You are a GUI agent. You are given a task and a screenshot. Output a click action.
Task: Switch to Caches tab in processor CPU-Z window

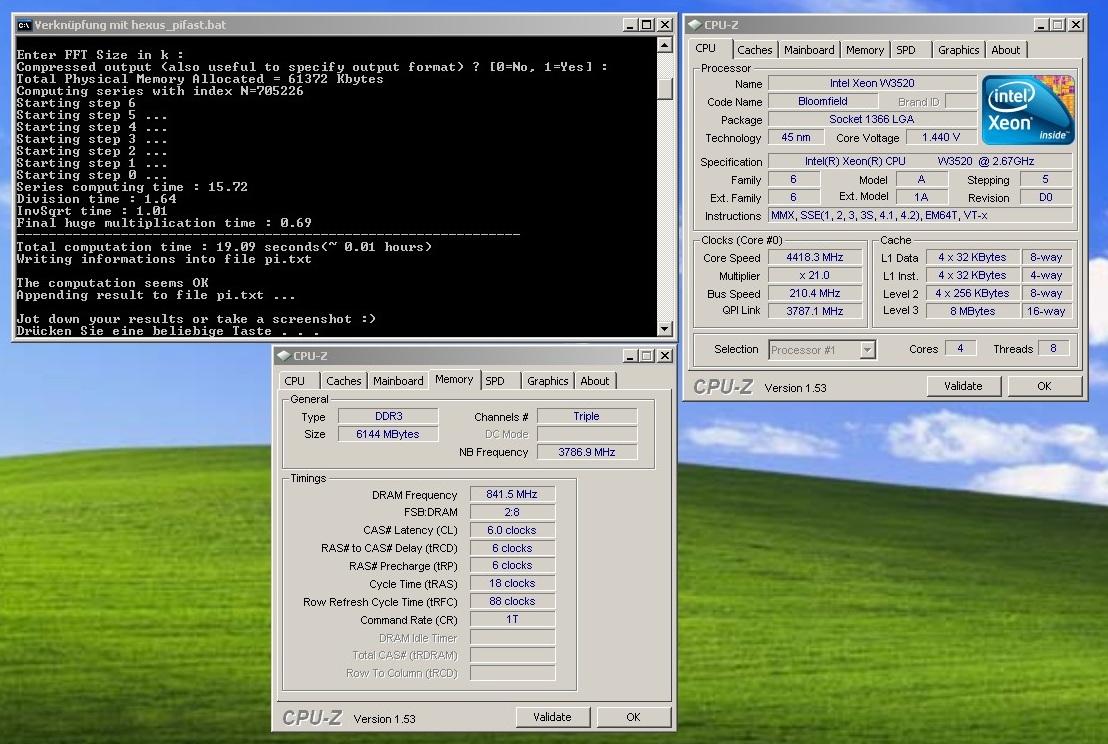(x=754, y=50)
